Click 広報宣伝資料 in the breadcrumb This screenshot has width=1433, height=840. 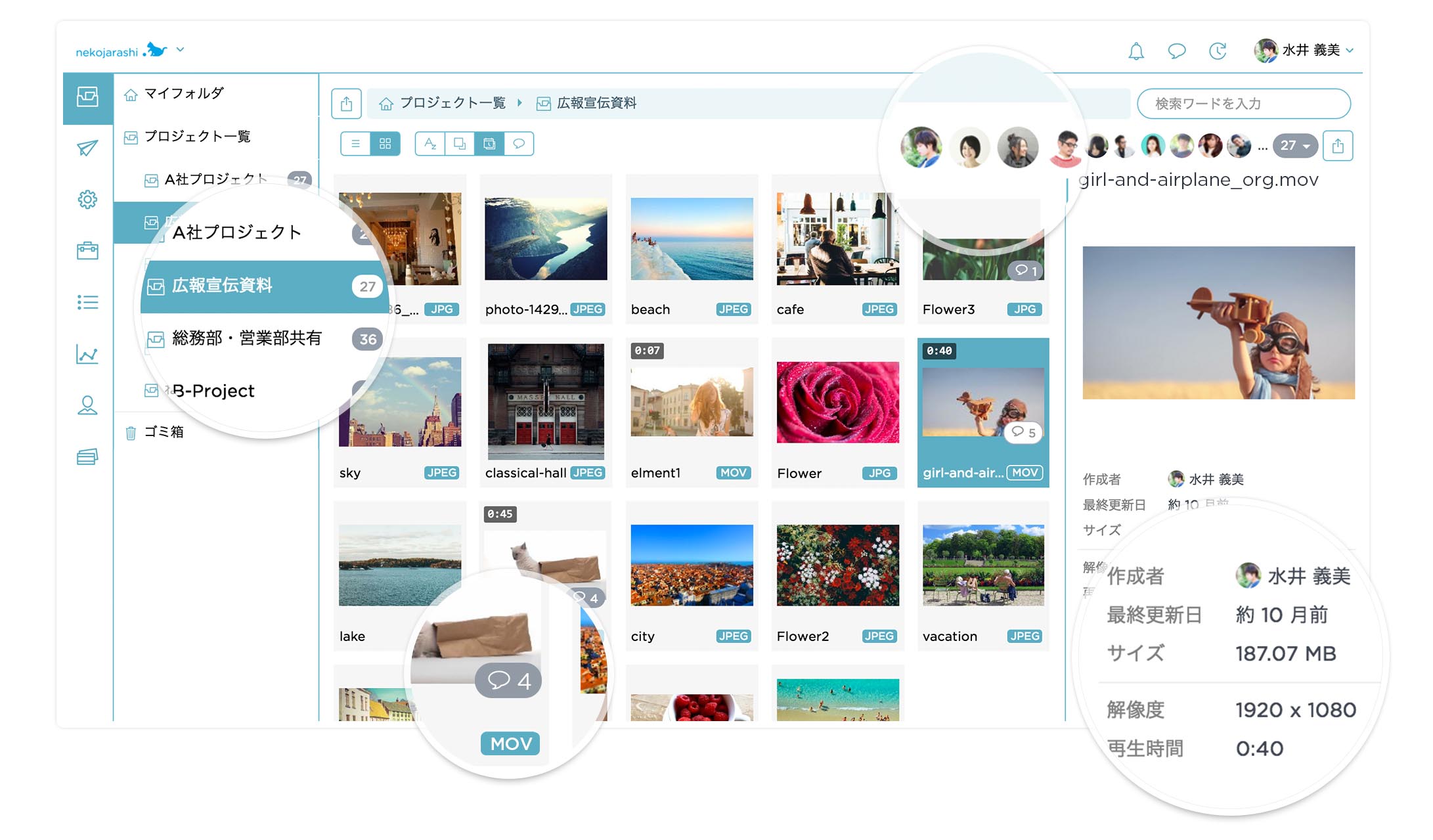[x=586, y=103]
